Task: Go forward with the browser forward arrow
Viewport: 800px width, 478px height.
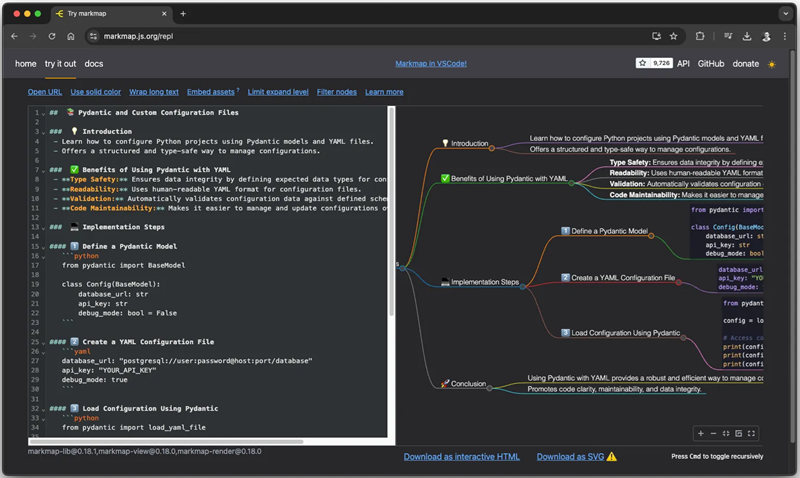Action: click(x=33, y=36)
